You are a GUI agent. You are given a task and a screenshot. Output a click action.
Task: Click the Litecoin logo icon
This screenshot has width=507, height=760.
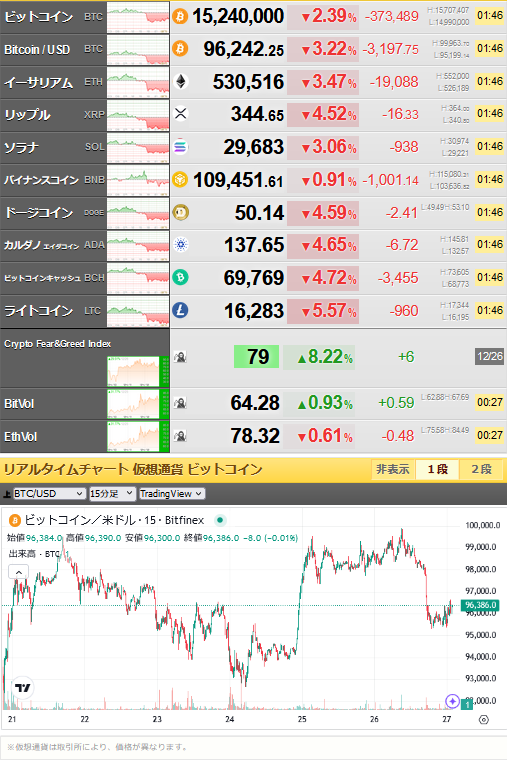pyautogui.click(x=180, y=310)
